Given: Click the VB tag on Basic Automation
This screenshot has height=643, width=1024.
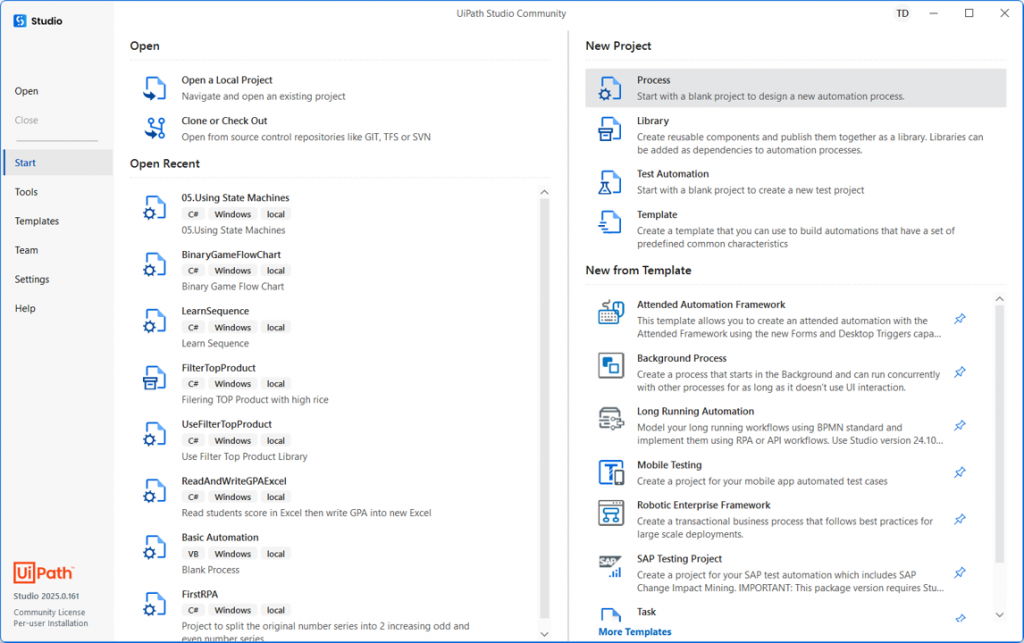Looking at the screenshot, I should point(193,554).
